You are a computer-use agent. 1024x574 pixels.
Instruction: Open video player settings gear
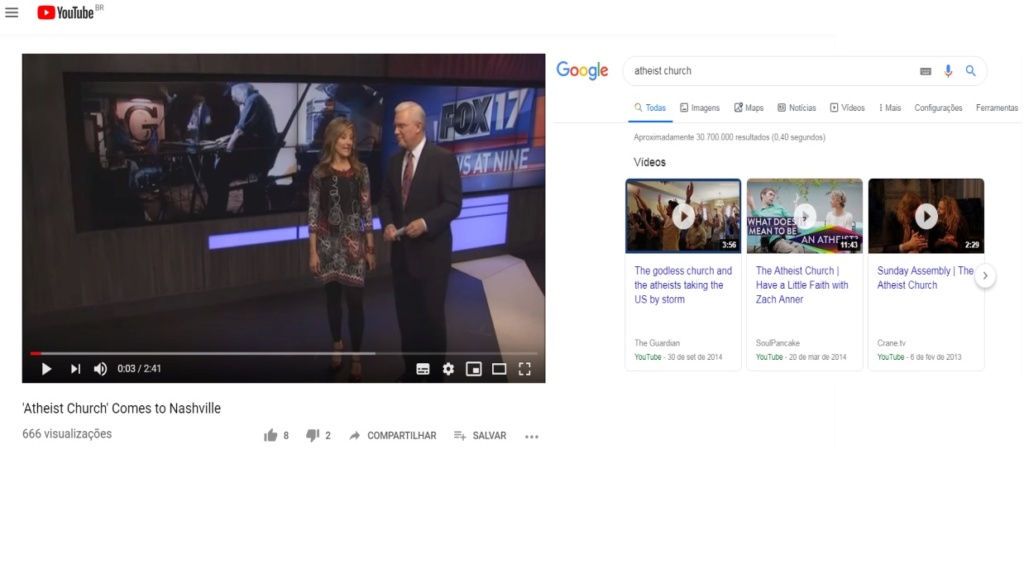(448, 370)
